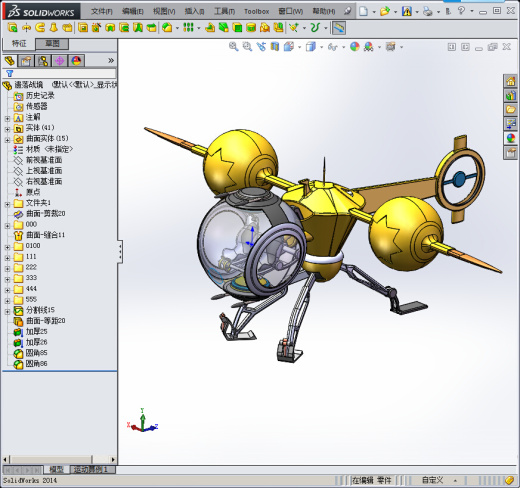Image resolution: width=520 pixels, height=488 pixels.
Task: Toggle the Instant3D ruler icon
Action: (339, 28)
